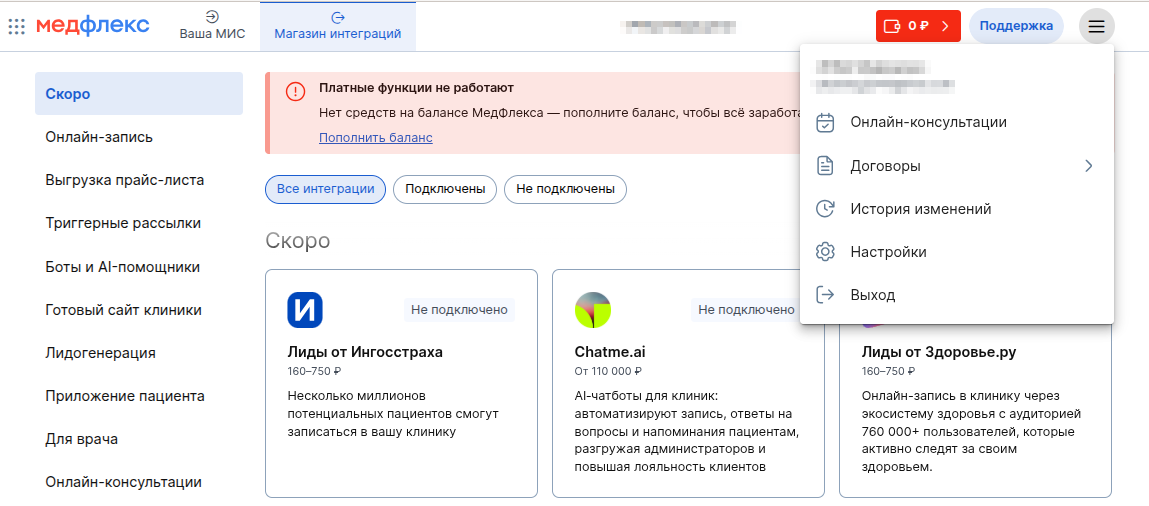Select the Все интеграции filter

click(325, 189)
